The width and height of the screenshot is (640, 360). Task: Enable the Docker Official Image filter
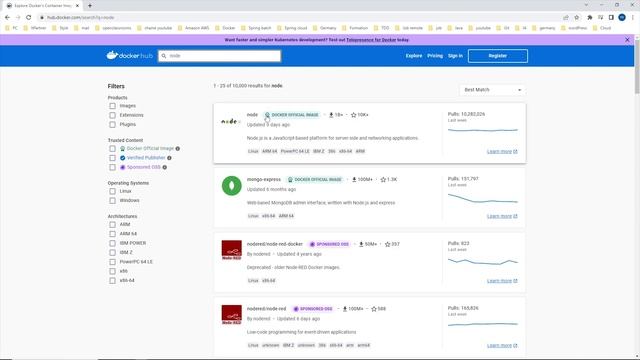(x=112, y=149)
